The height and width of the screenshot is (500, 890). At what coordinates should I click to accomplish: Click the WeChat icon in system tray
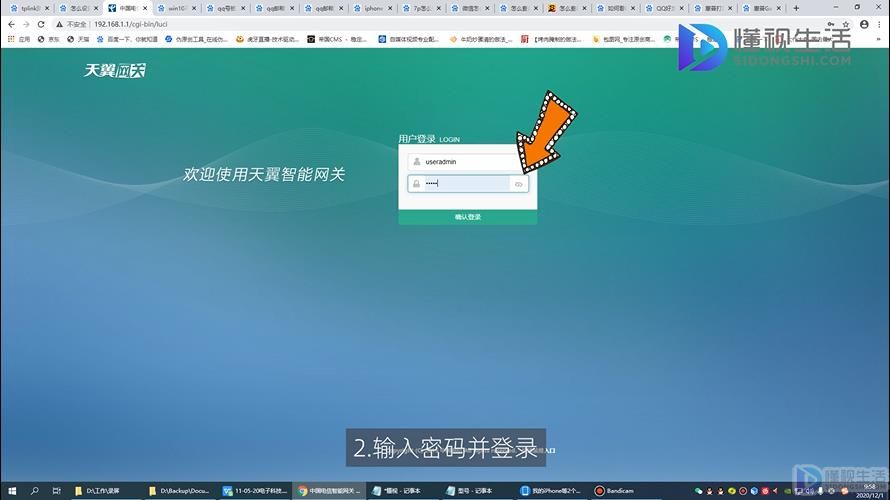(698, 491)
